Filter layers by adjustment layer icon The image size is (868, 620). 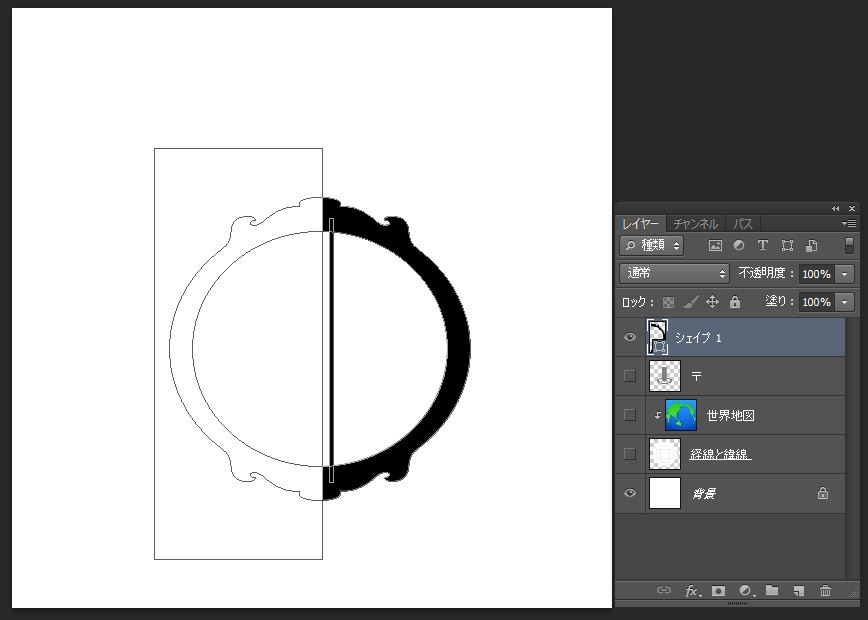tap(739, 245)
